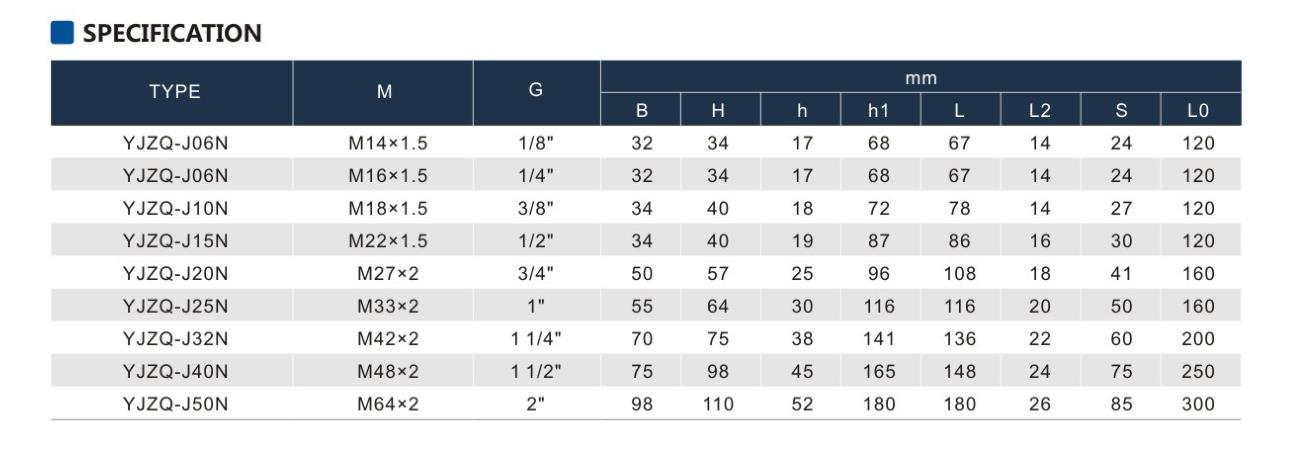The height and width of the screenshot is (454, 1300).
Task: Click the L2 column header
Action: (x=1040, y=110)
